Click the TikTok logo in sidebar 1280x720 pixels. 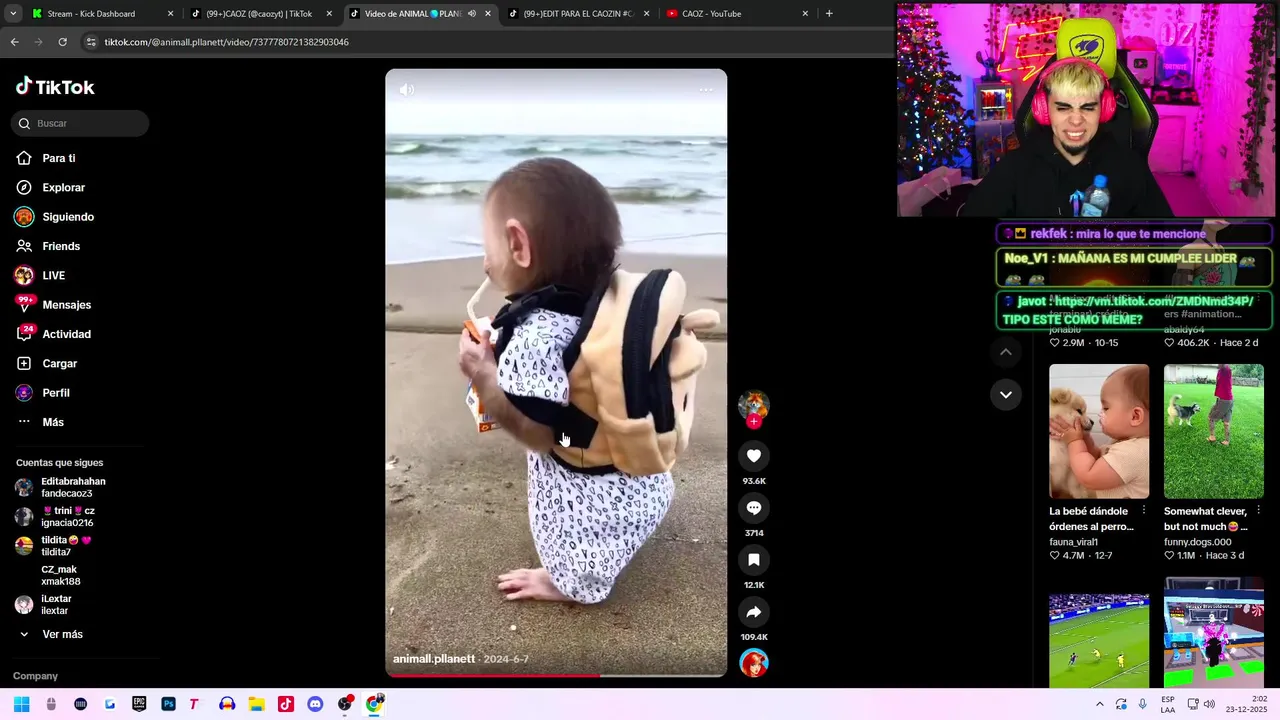pyautogui.click(x=55, y=87)
